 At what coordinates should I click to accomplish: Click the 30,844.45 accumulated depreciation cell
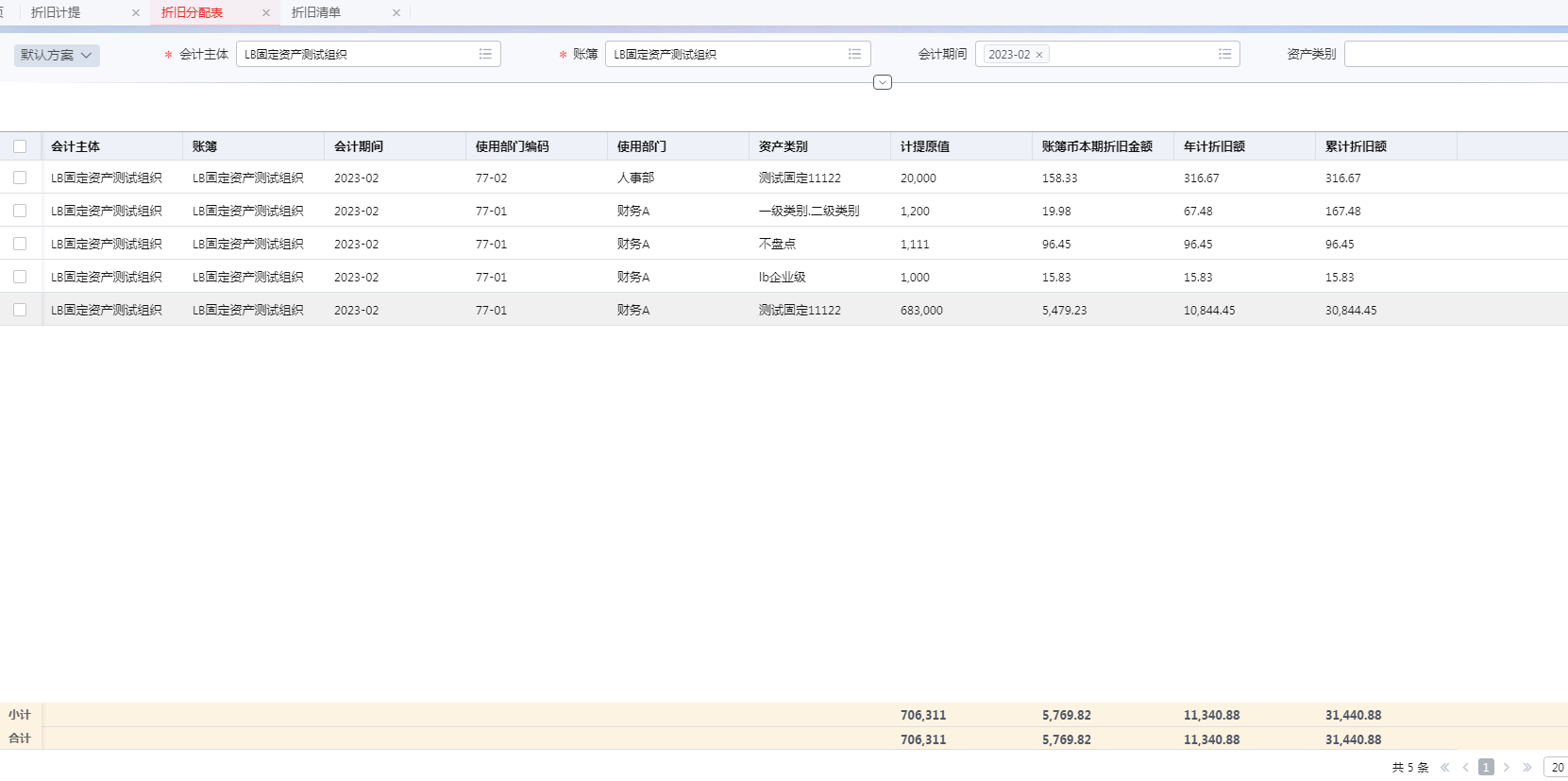point(1351,310)
